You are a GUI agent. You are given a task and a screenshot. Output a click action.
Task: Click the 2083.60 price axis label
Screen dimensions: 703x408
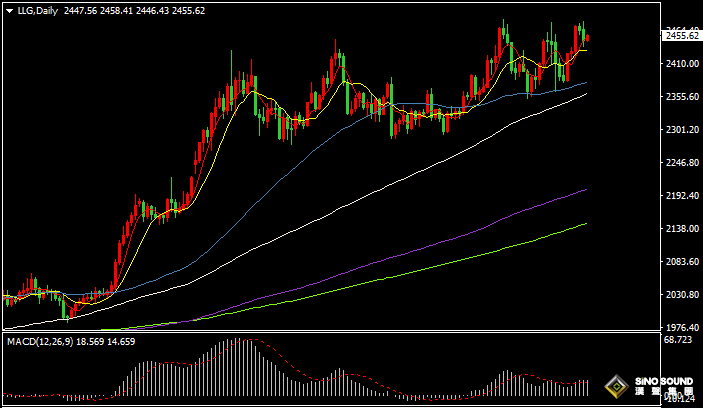click(679, 262)
